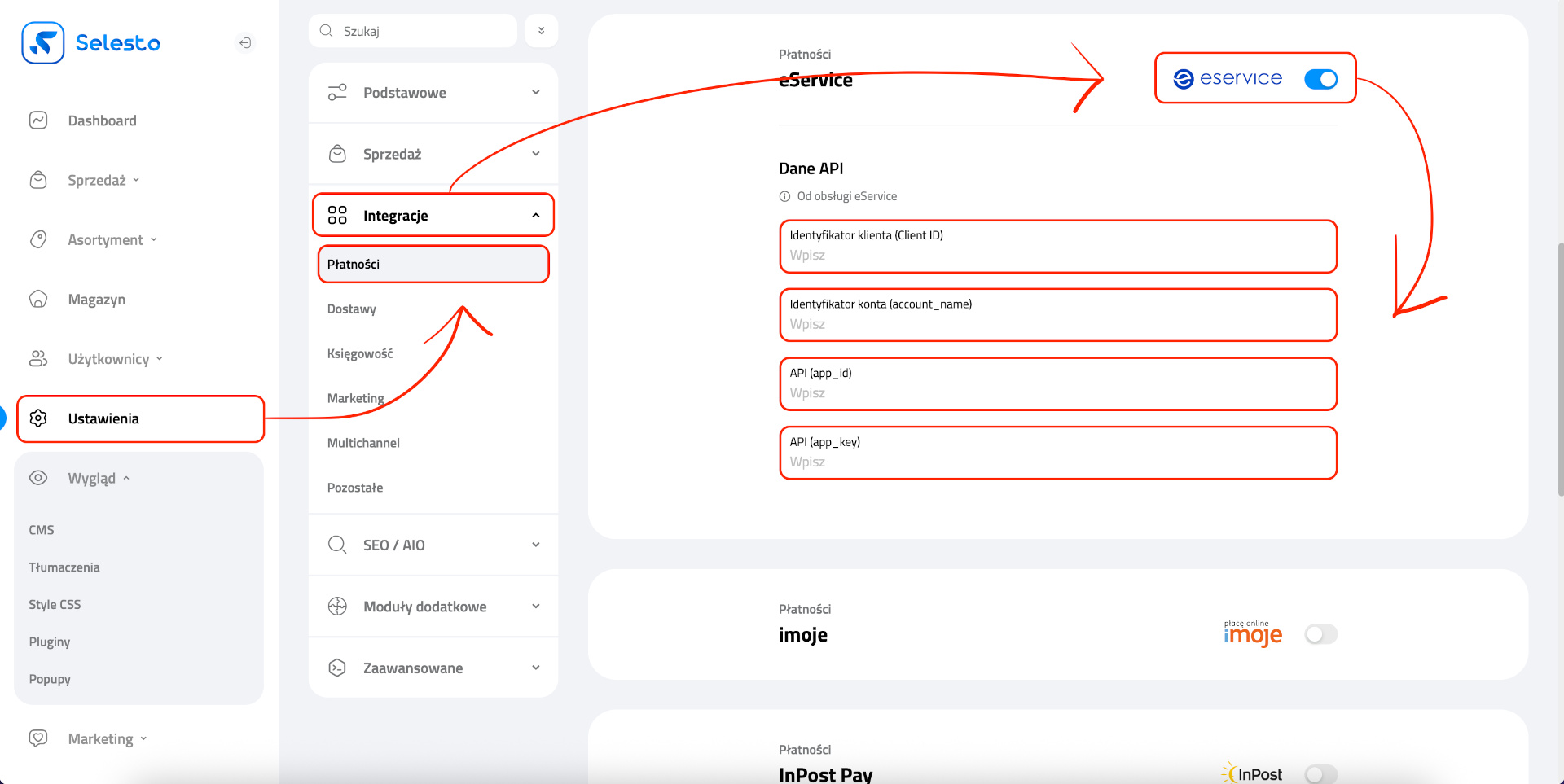Disable the eService payment toggle
Image resolution: width=1564 pixels, height=784 pixels.
[x=1321, y=79]
